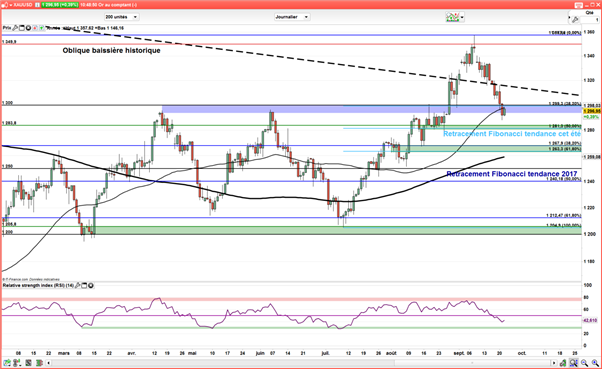
Task: Expand the chart style dropdown arrow
Action: (462, 17)
